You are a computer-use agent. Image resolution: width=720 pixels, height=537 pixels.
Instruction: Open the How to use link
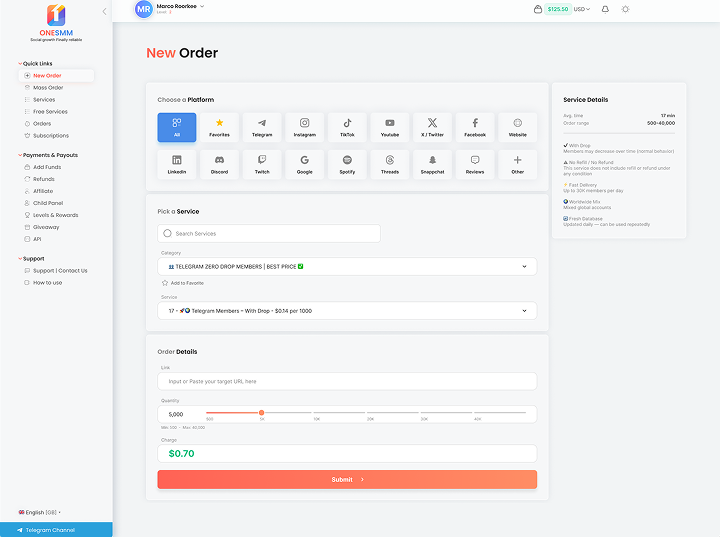pyautogui.click(x=43, y=283)
